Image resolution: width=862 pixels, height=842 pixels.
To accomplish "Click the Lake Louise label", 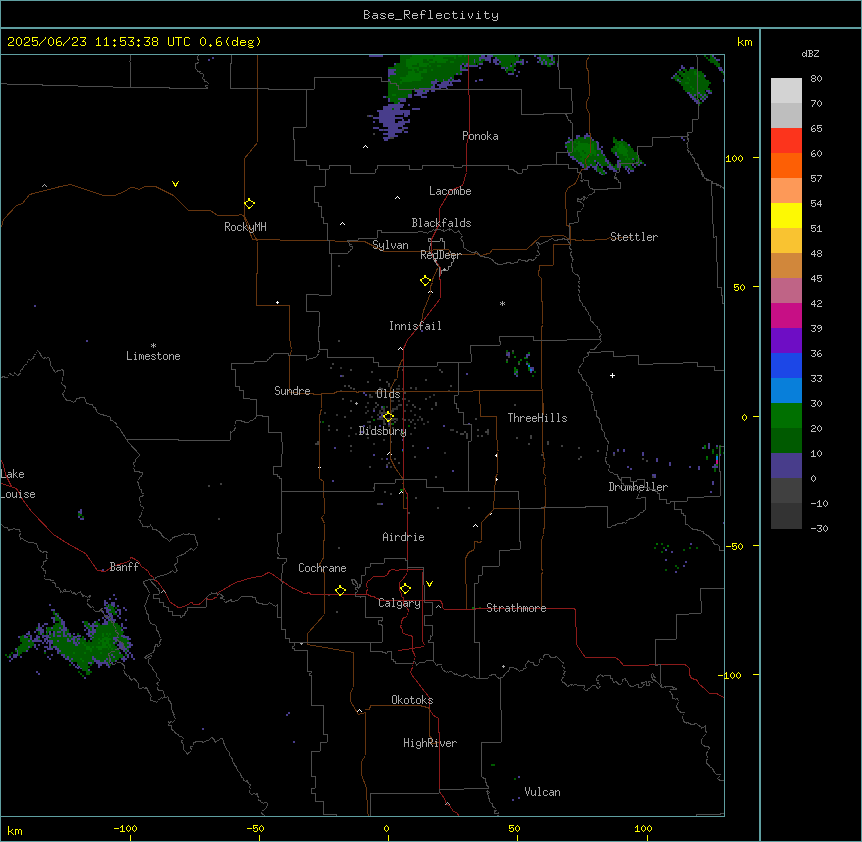I will 18,484.
